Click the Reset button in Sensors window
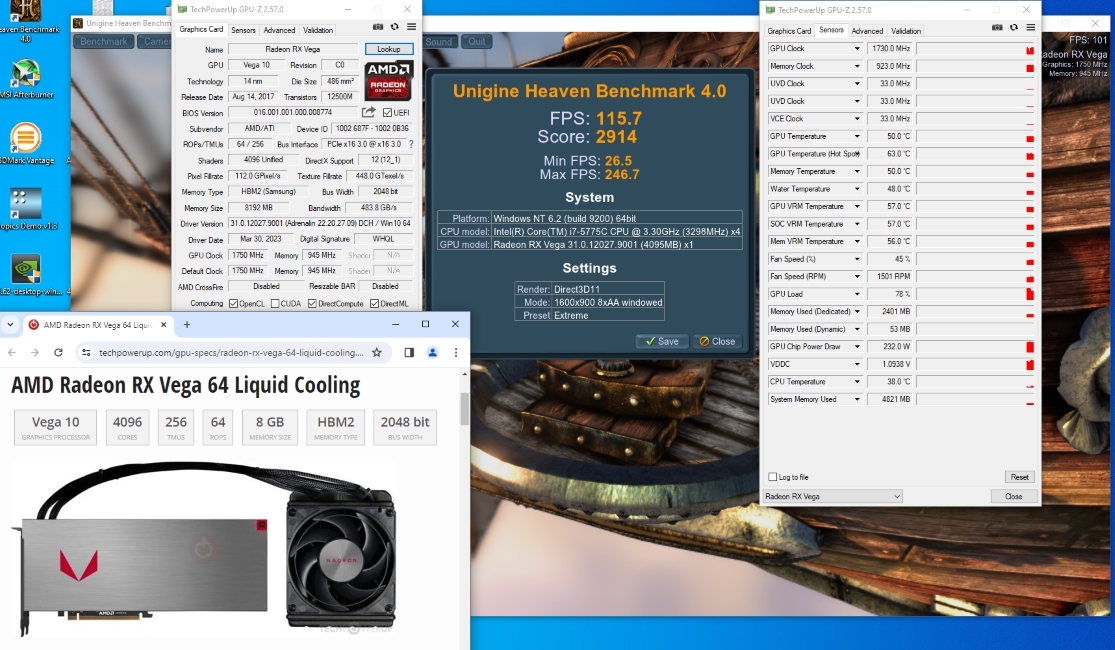 1019,477
